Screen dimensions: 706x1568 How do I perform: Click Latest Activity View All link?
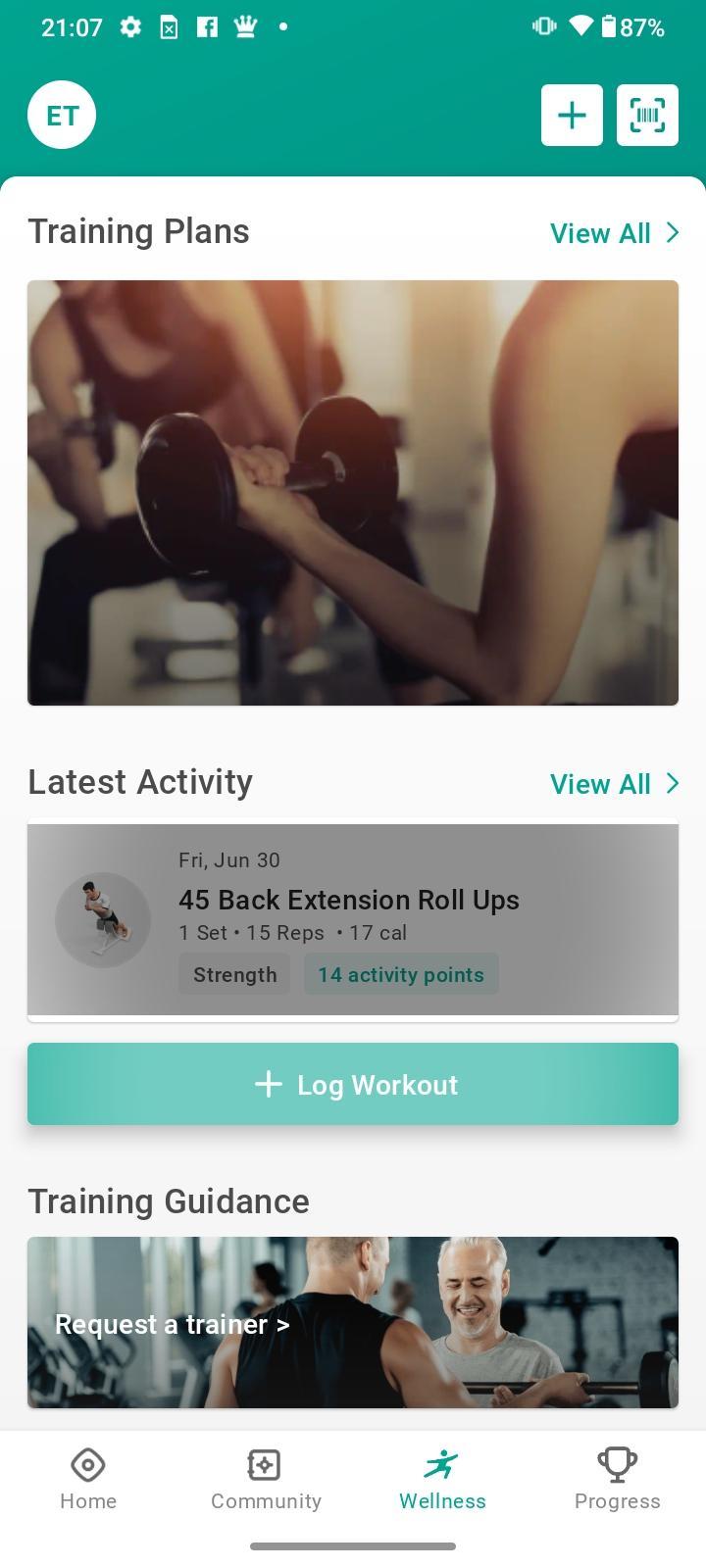click(600, 784)
